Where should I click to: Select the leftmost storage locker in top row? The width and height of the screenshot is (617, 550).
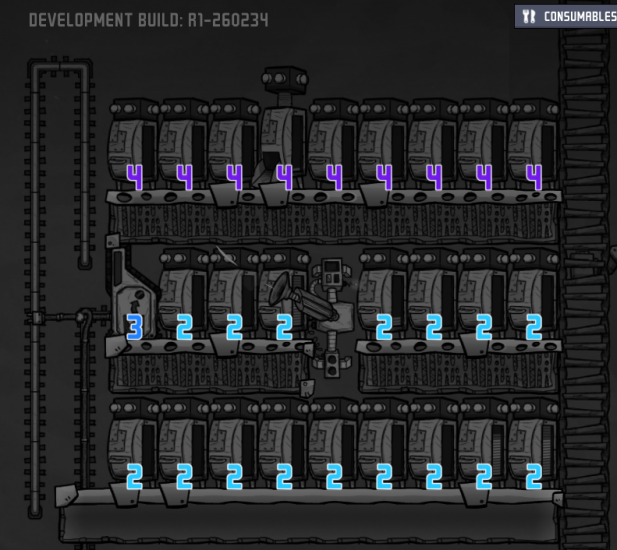(x=134, y=144)
